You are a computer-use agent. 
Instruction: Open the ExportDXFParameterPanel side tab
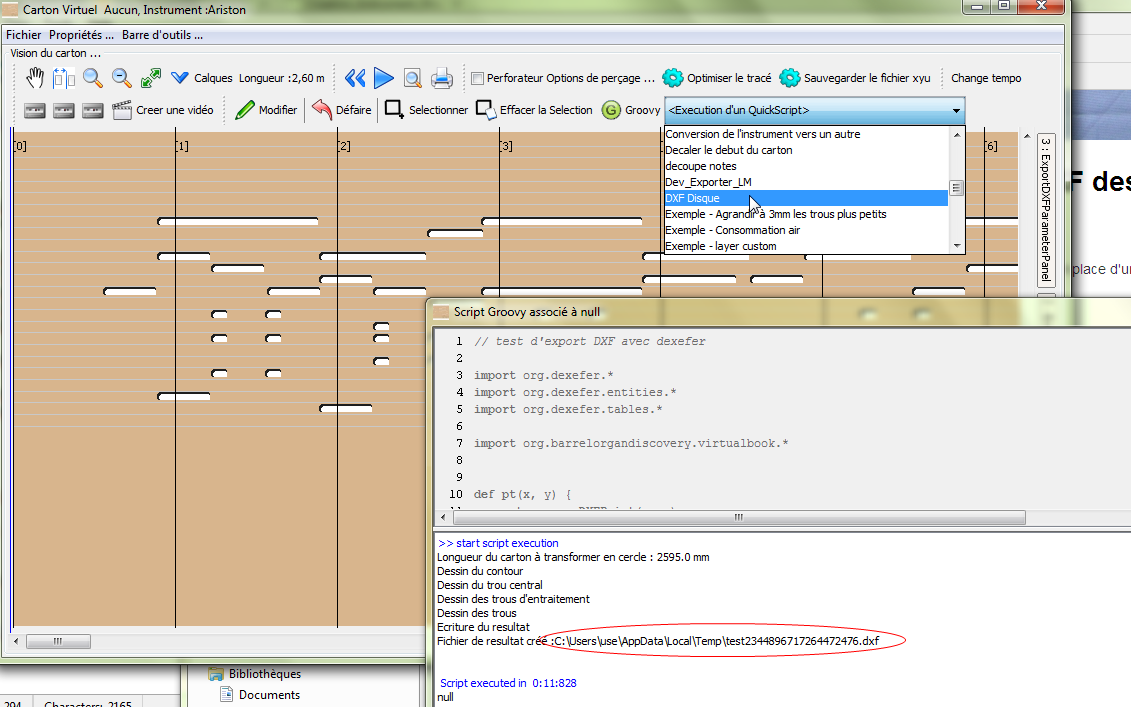(1047, 210)
